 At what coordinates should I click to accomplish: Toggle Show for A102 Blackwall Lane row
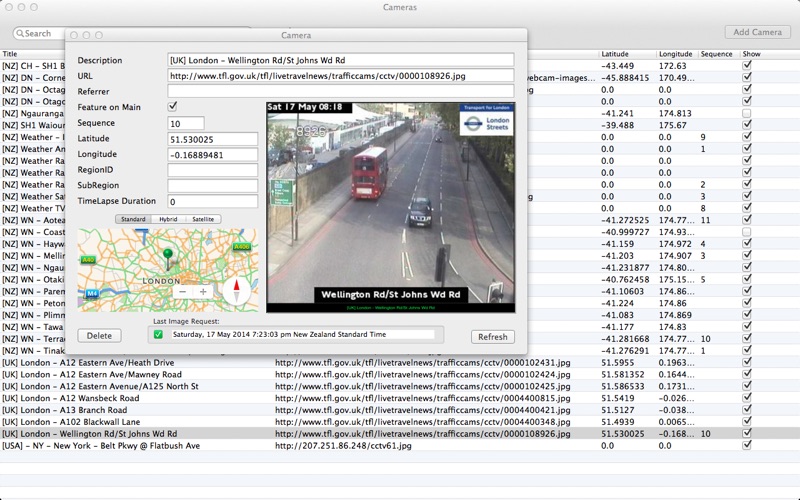tap(747, 421)
